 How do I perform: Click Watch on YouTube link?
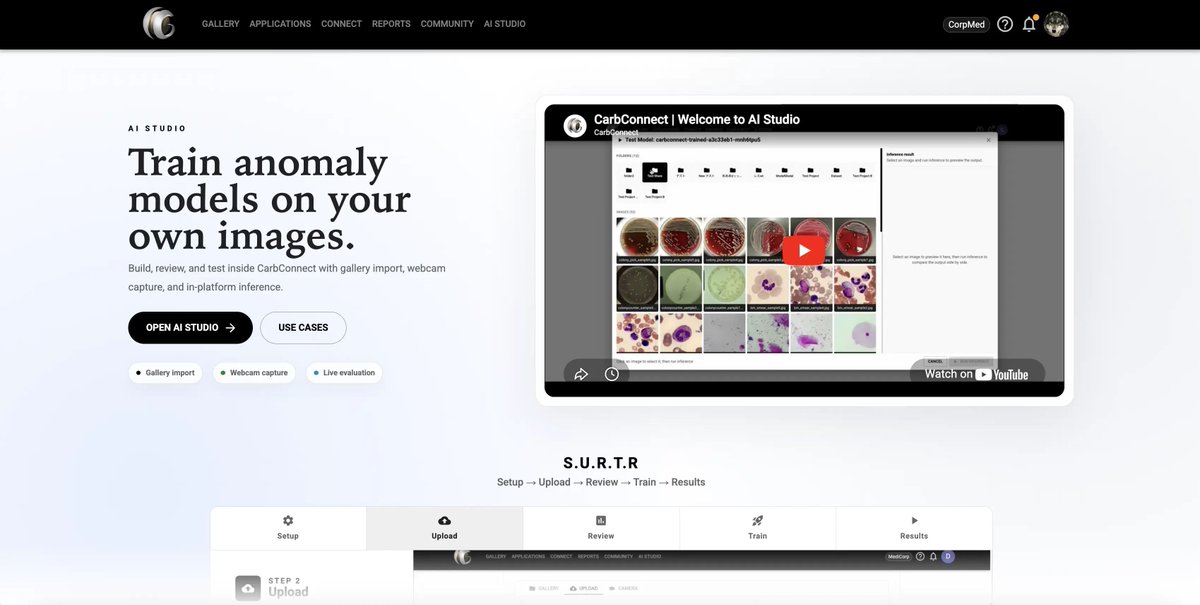[976, 374]
